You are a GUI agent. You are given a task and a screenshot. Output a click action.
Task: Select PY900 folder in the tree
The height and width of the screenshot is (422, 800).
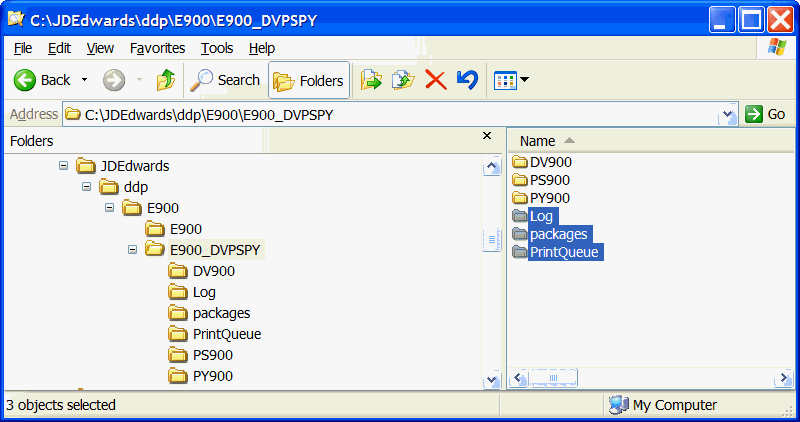213,376
